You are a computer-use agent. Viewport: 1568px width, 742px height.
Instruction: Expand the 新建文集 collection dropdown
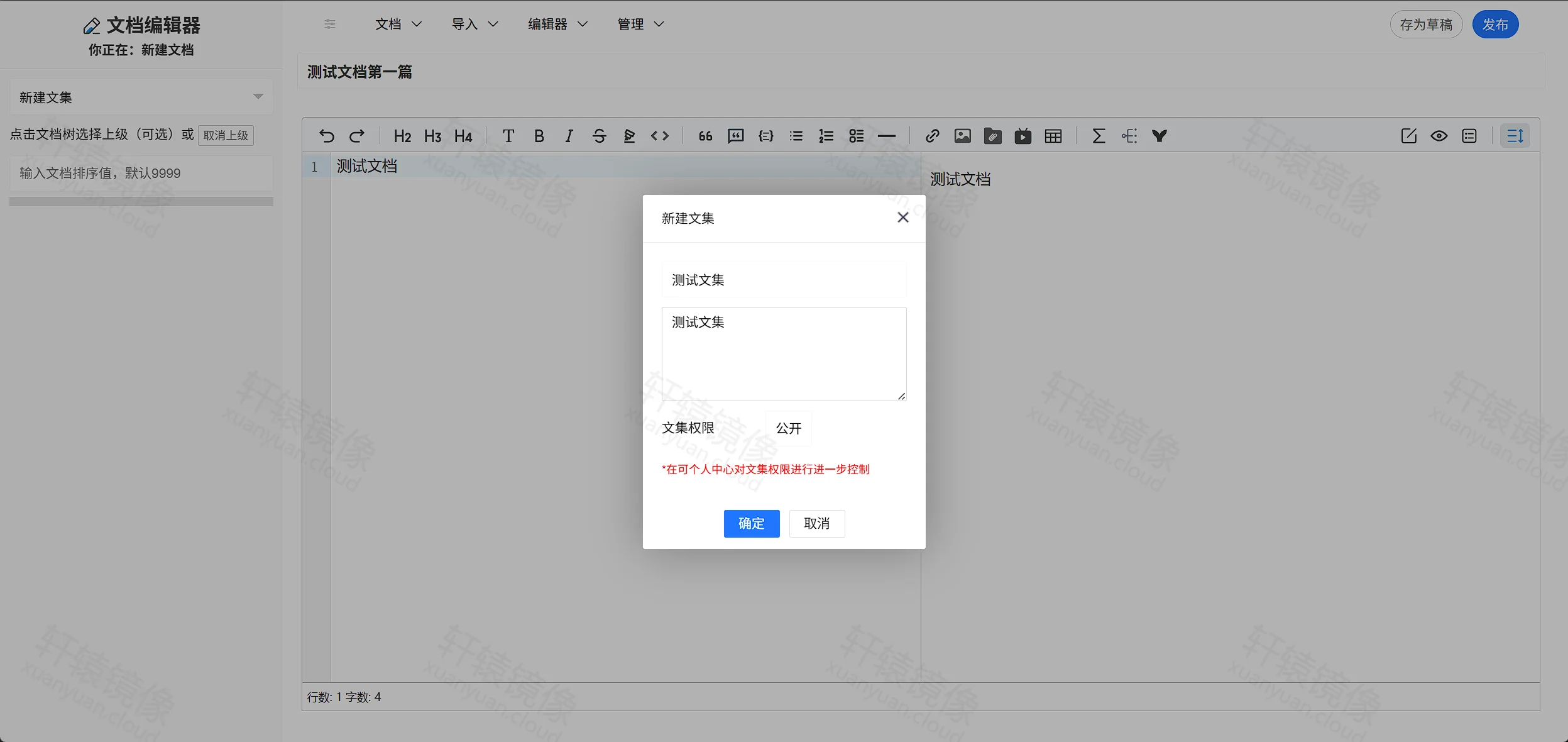click(x=141, y=97)
